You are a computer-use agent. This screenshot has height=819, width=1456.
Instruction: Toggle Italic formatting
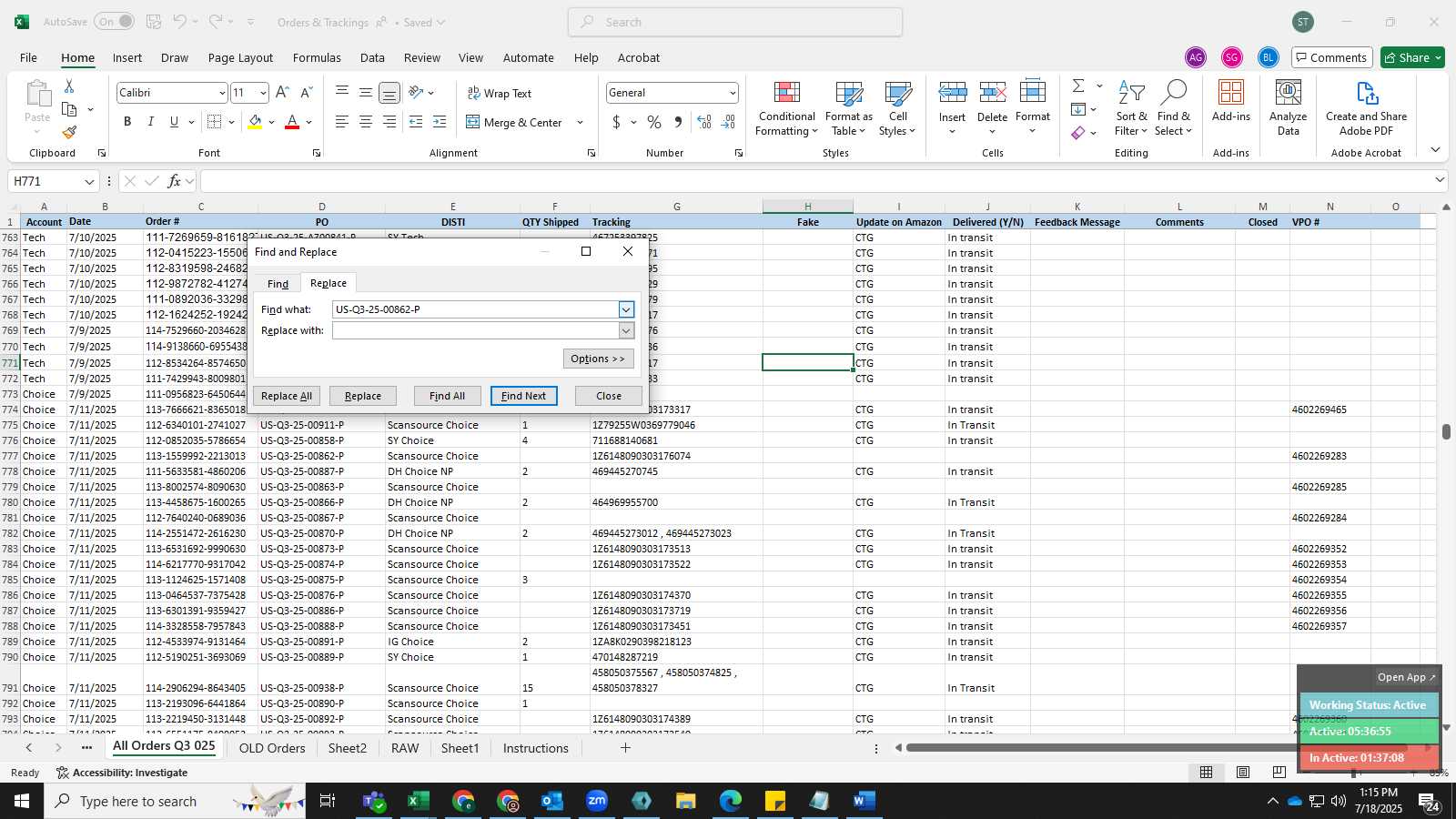151,122
